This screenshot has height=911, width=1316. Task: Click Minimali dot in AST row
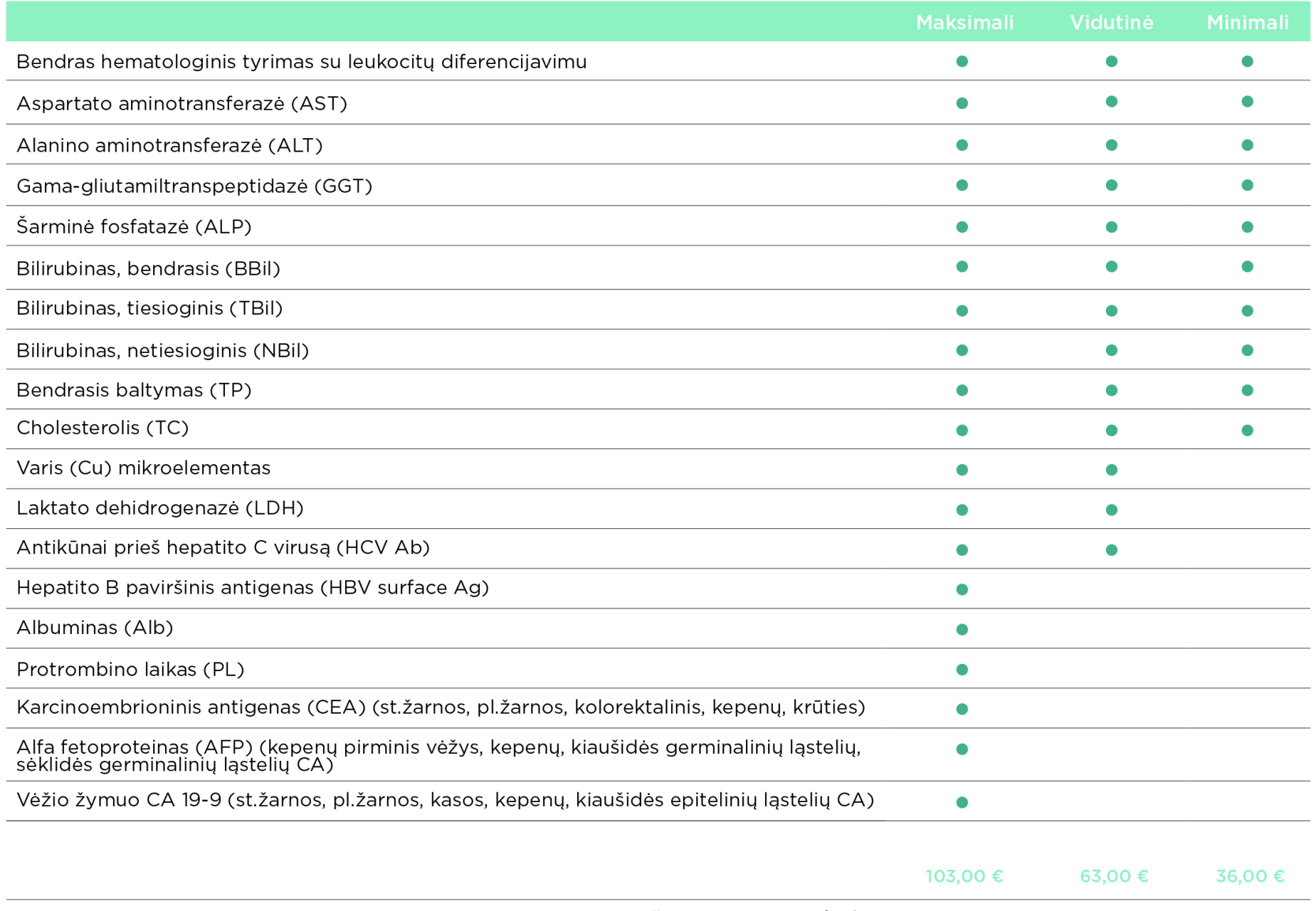point(1247,102)
